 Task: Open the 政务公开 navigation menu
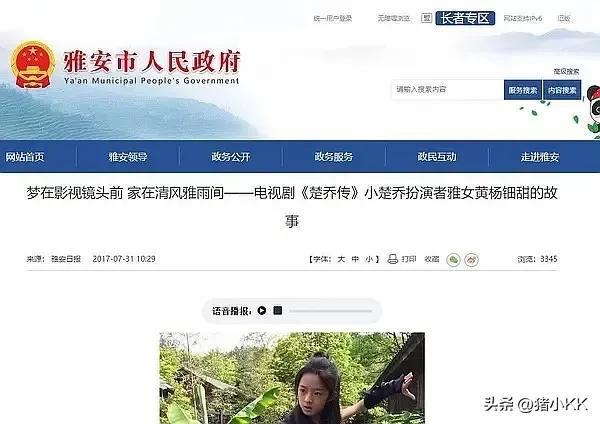[231, 157]
